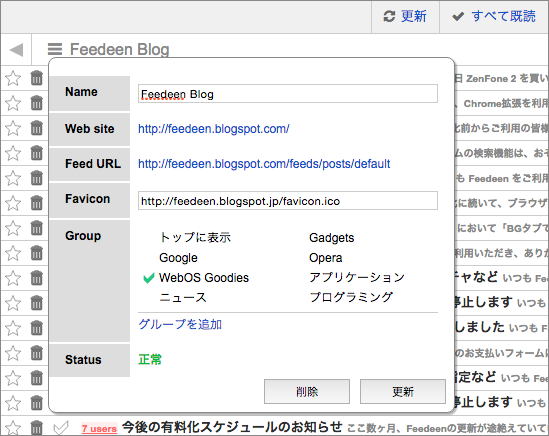The width and height of the screenshot is (549, 436).
Task: Click the 削除 delete button
Action: click(x=307, y=392)
